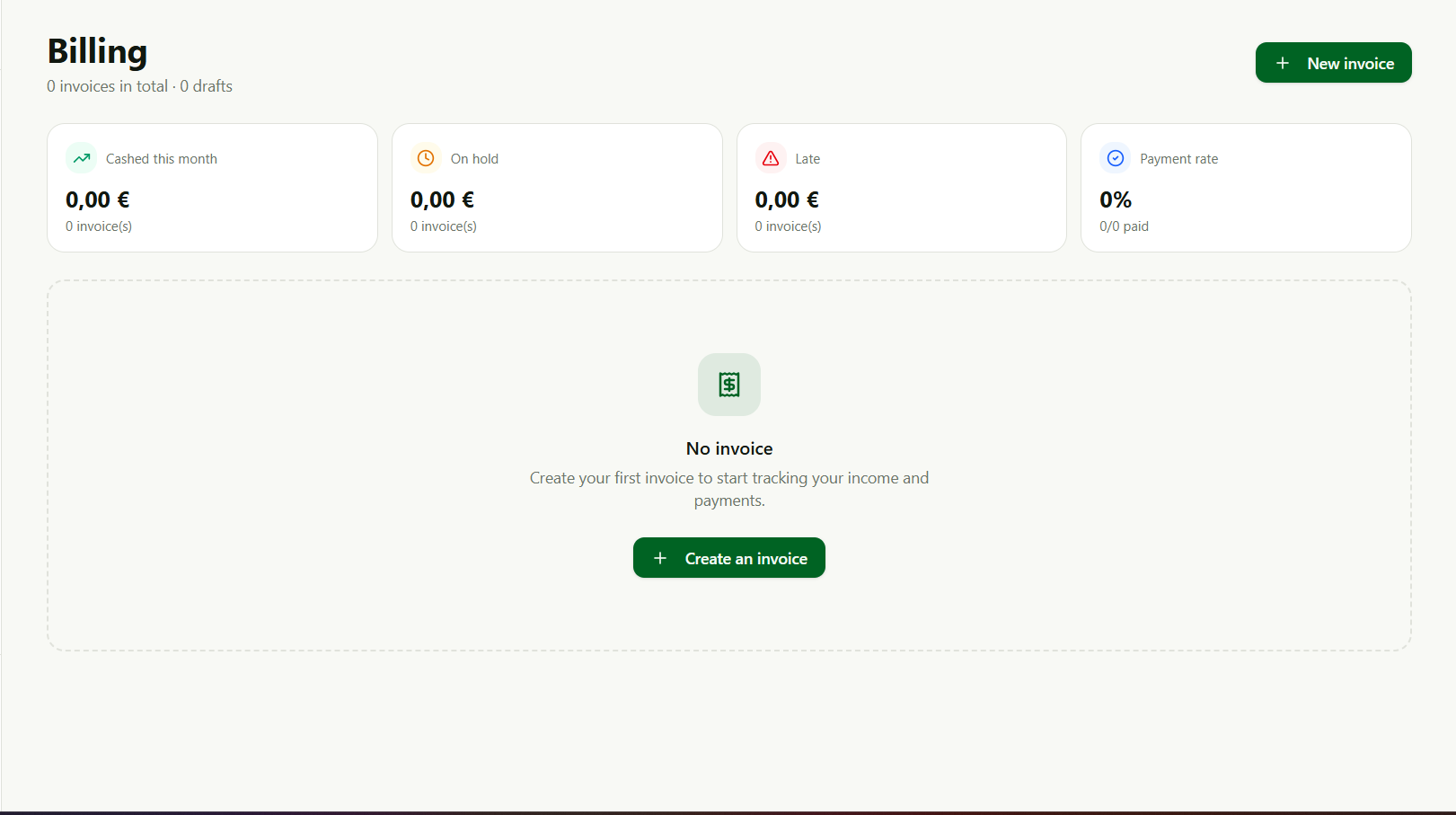Click the Billing page heading
Screen dimensions: 1456x815
97,51
